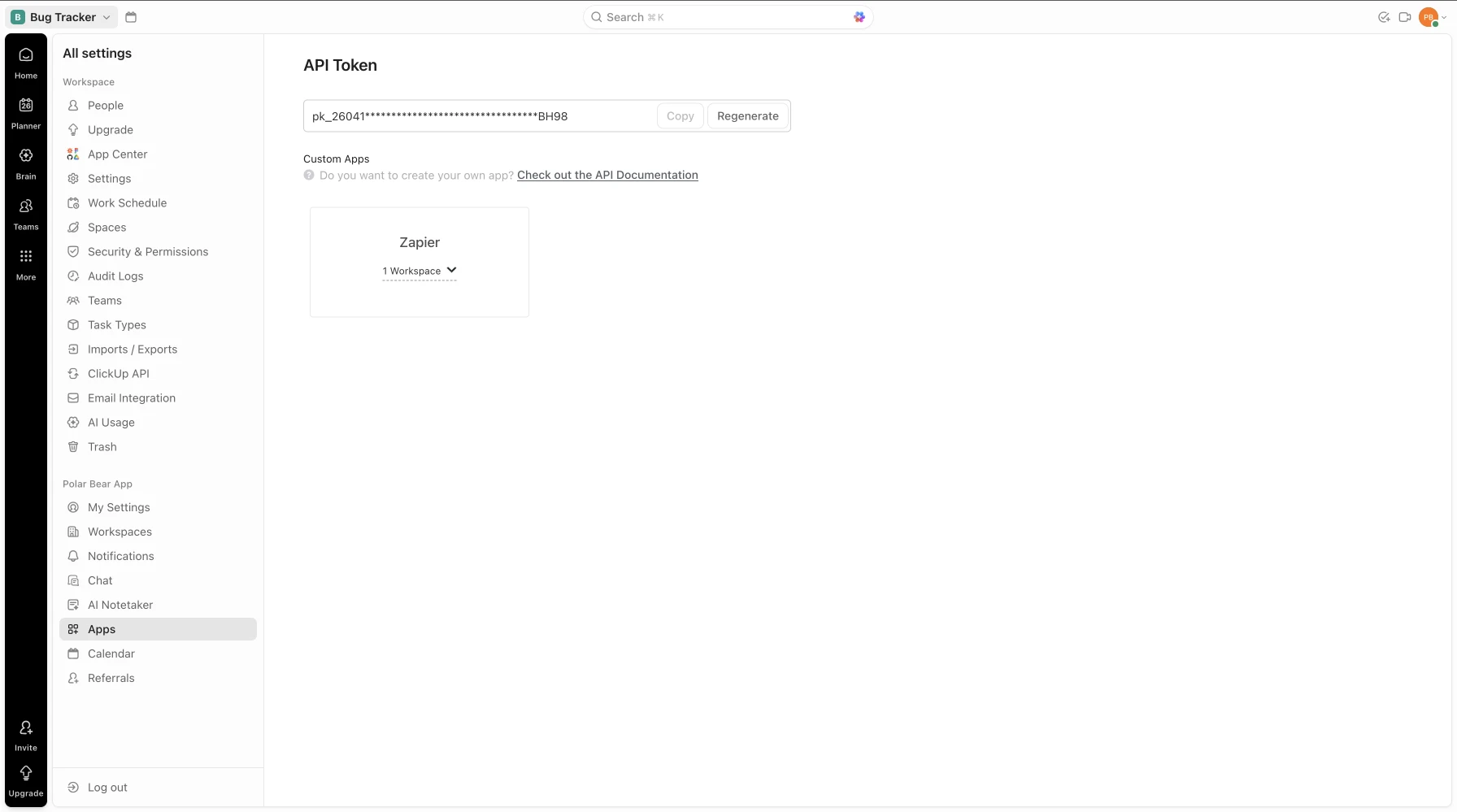1457x812 pixels.
Task: Click the calendar icon beside Bug Tracker
Action: (131, 17)
